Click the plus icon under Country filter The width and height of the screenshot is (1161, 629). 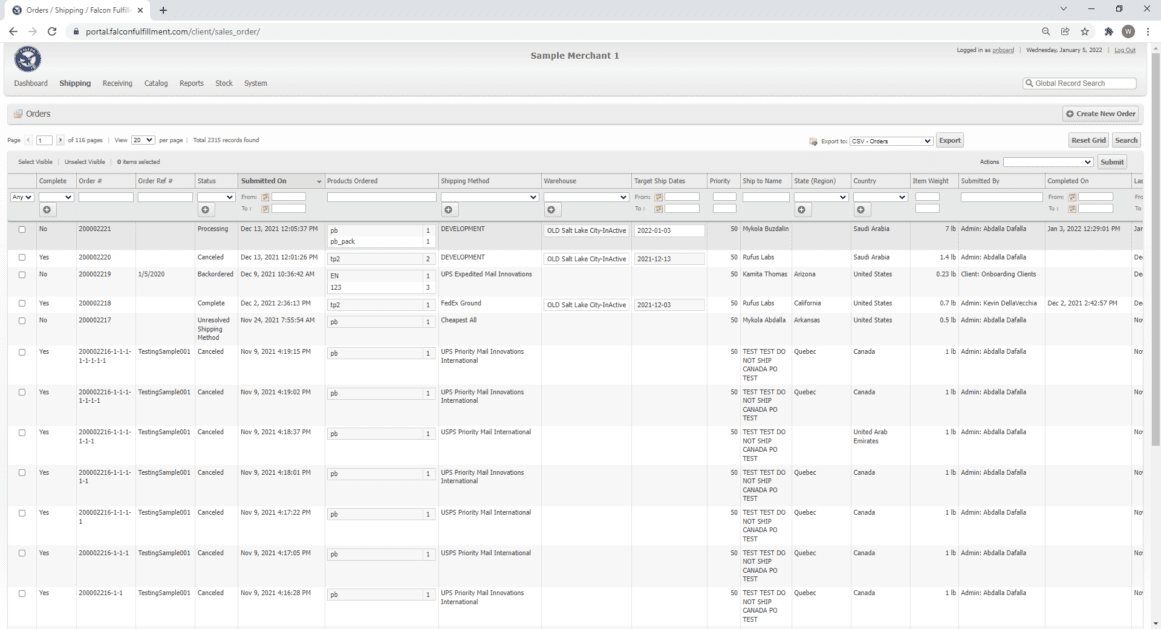coord(860,210)
